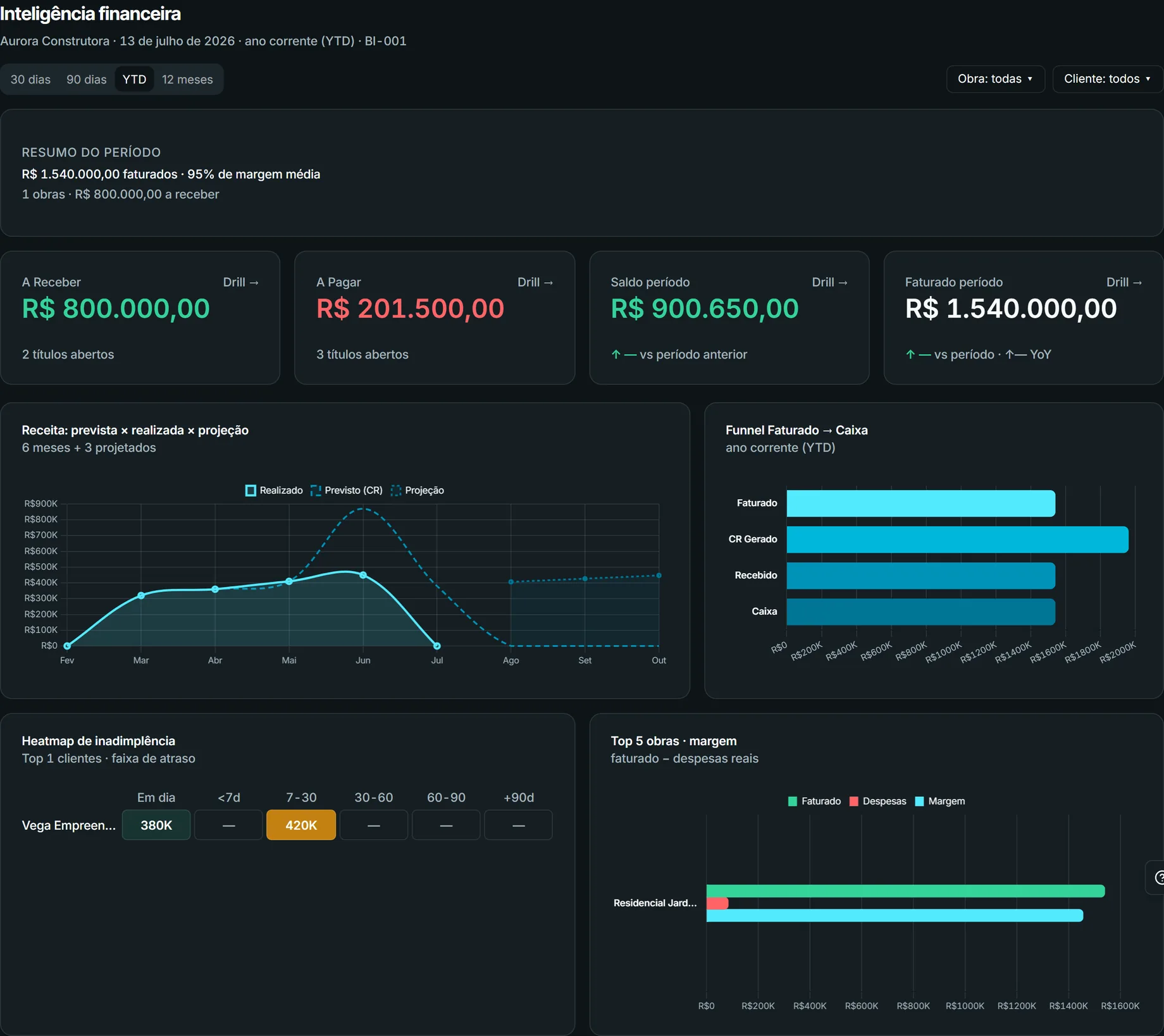The width and height of the screenshot is (1164, 1036).
Task: Click the empty +90d heatmap cell
Action: [518, 825]
